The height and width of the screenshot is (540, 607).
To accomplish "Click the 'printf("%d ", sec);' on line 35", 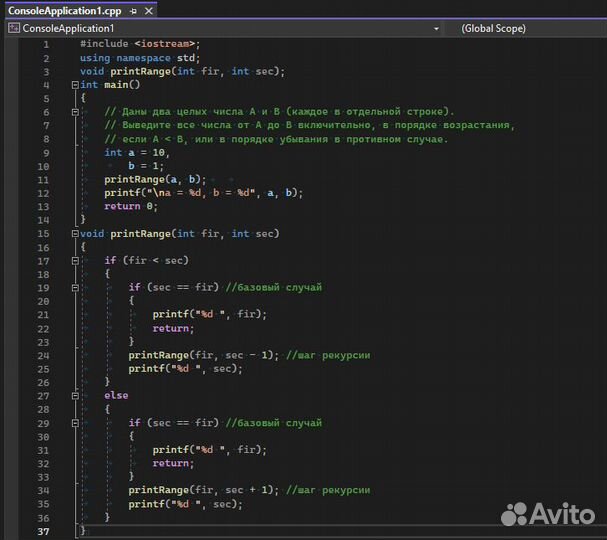I will tap(185, 504).
